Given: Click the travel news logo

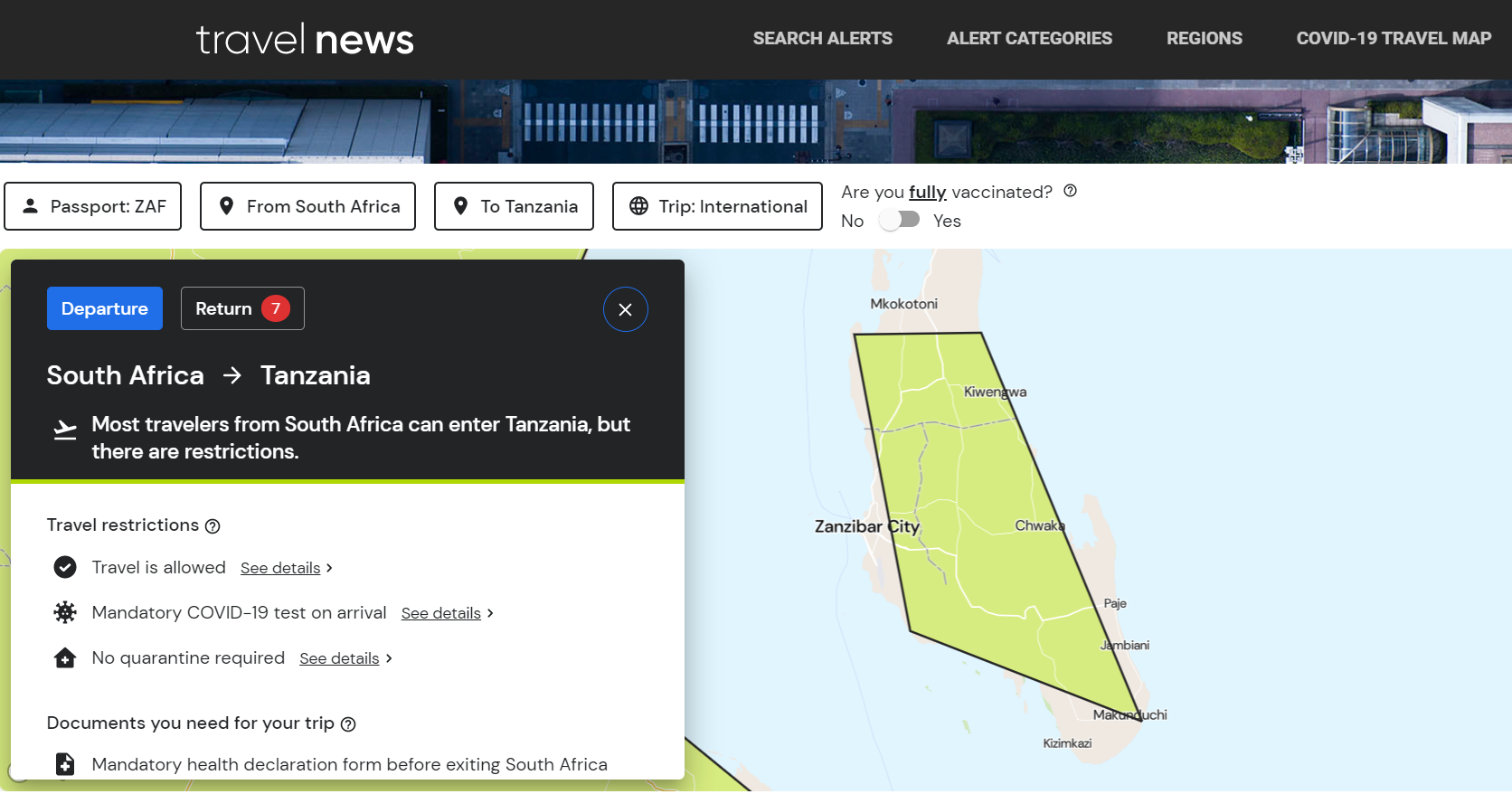Looking at the screenshot, I should [x=305, y=40].
